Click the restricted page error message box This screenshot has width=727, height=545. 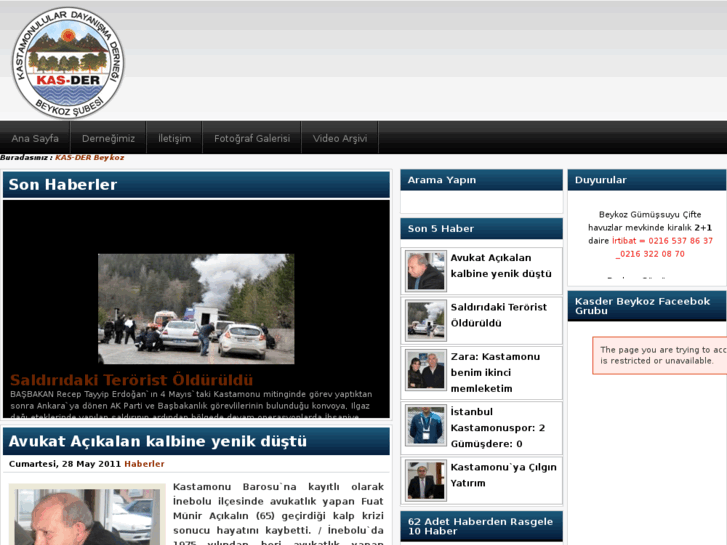coord(660,355)
